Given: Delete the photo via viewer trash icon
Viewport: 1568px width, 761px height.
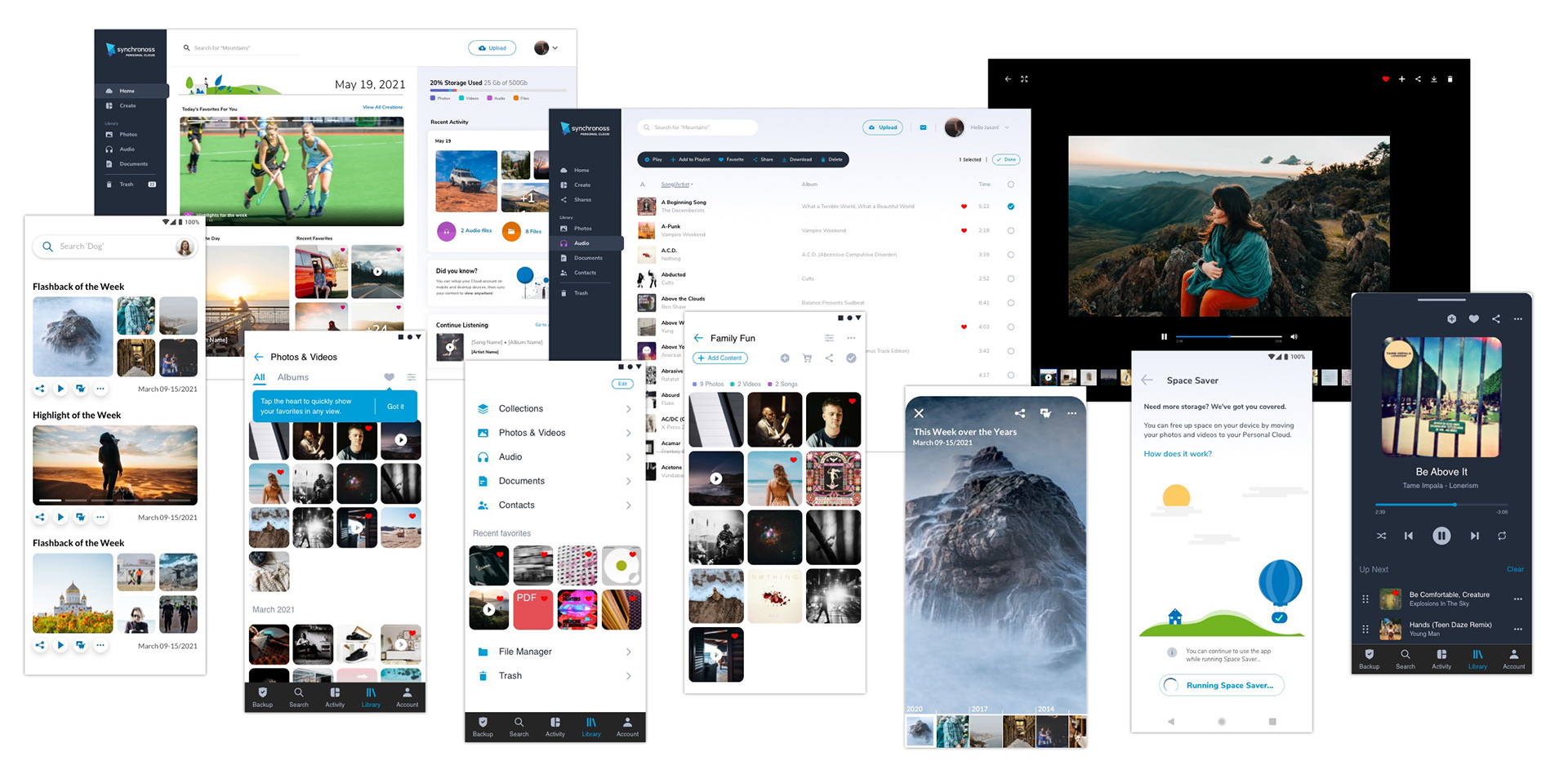Looking at the screenshot, I should tap(1450, 79).
